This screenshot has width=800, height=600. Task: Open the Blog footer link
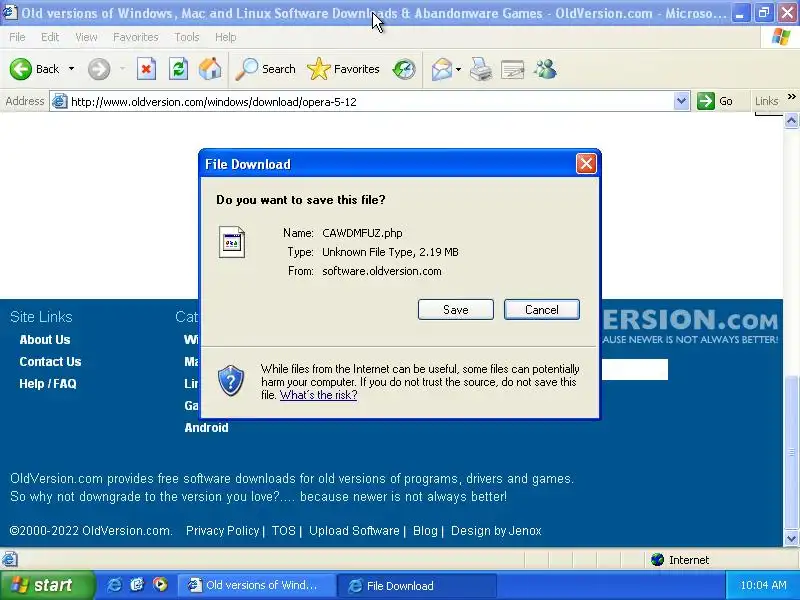[x=425, y=531]
